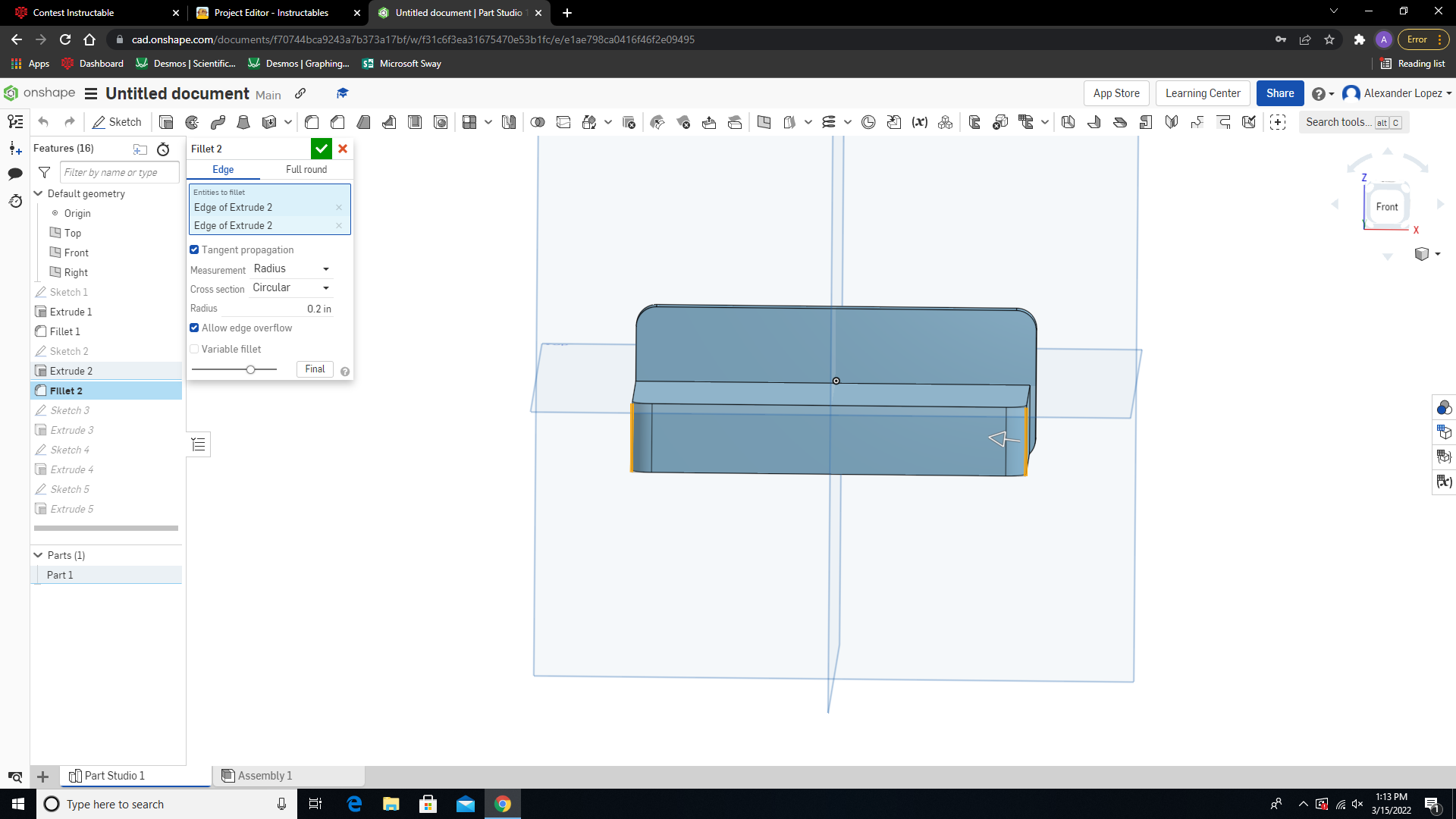Screen dimensions: 1456x819
Task: Click the cancel X button
Action: click(x=342, y=148)
